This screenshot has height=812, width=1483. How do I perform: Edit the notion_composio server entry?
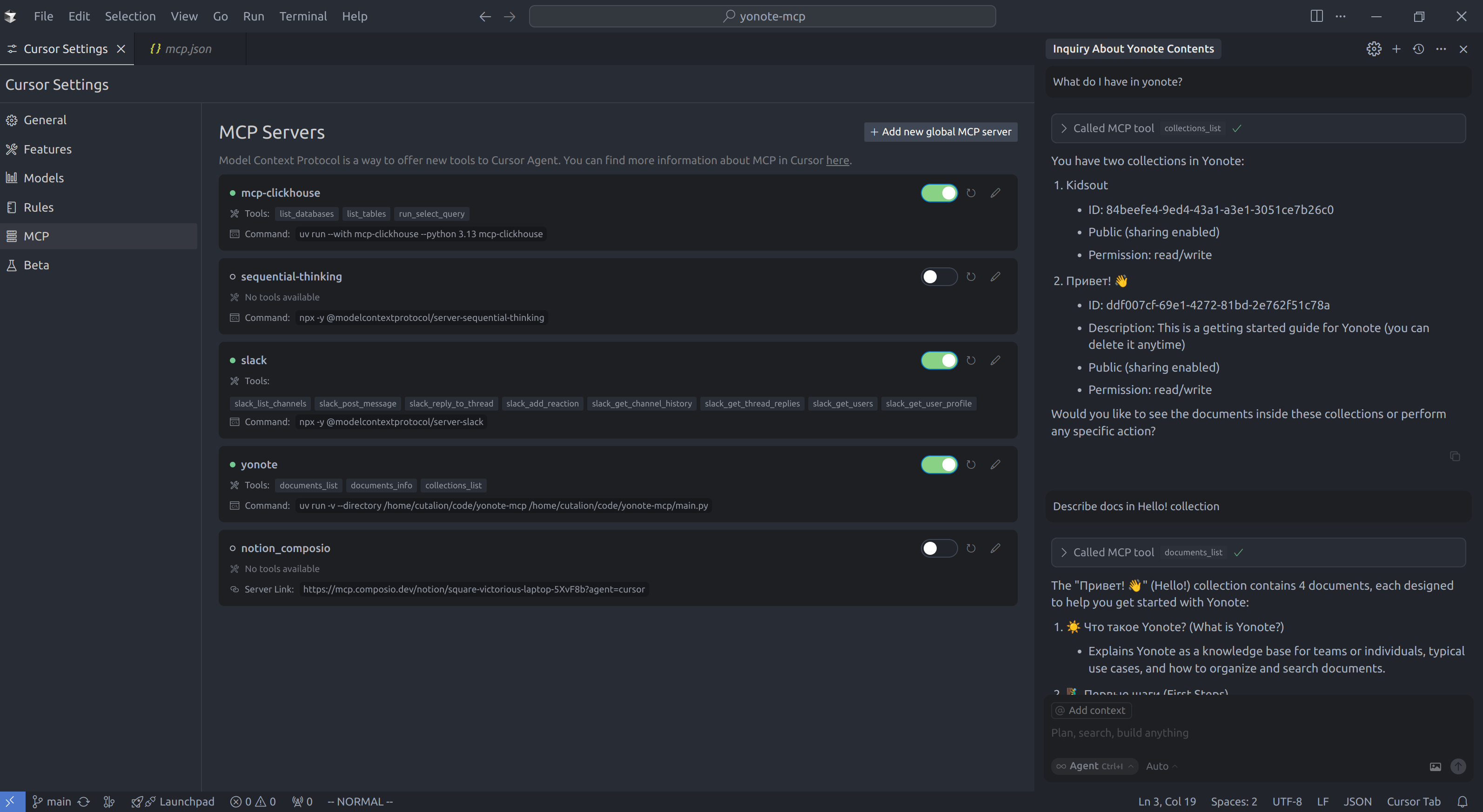point(995,548)
